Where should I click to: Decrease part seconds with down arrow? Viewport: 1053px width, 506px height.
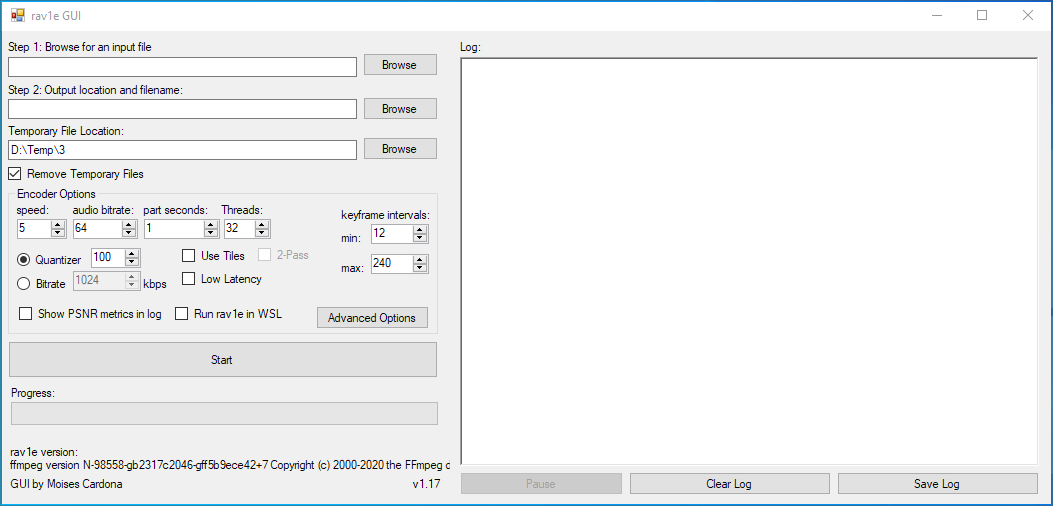(x=211, y=233)
